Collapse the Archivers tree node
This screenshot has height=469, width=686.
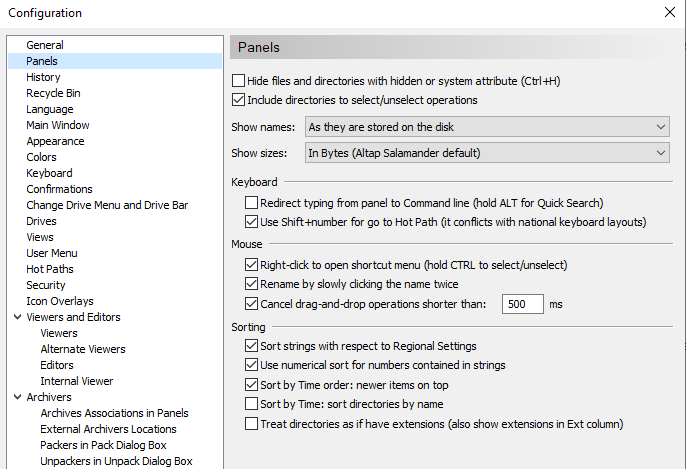coord(15,398)
